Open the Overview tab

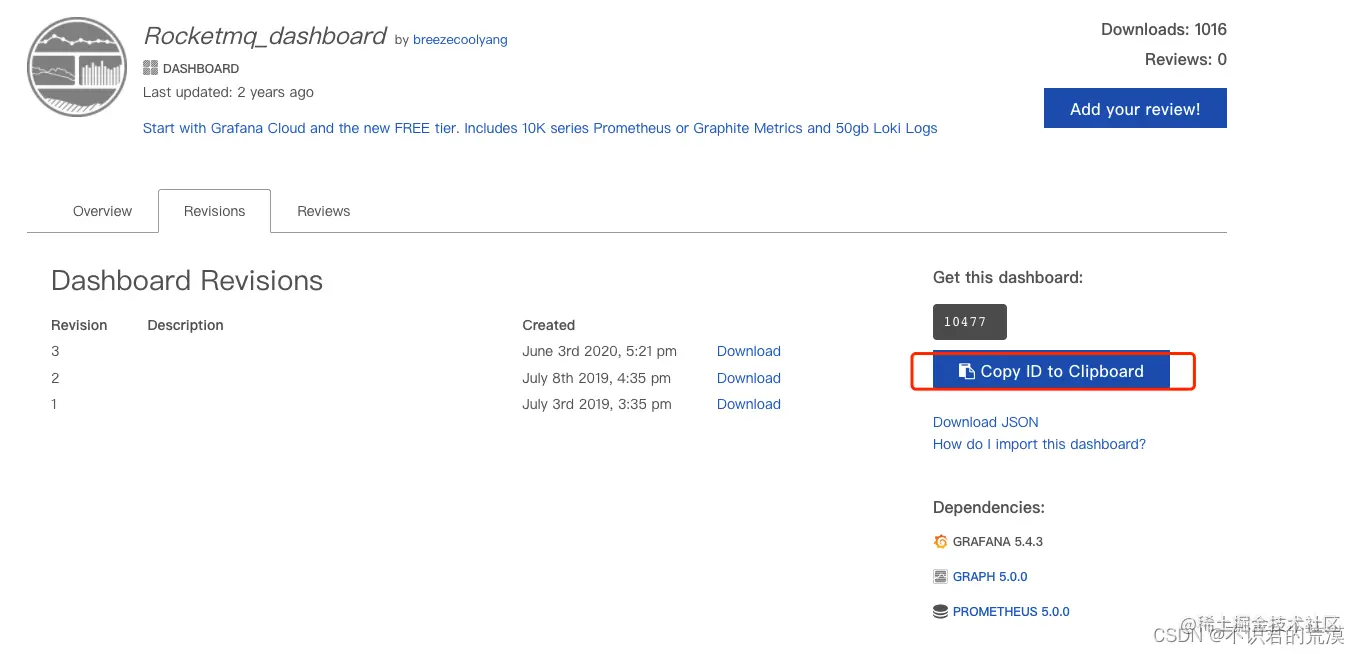coord(102,211)
